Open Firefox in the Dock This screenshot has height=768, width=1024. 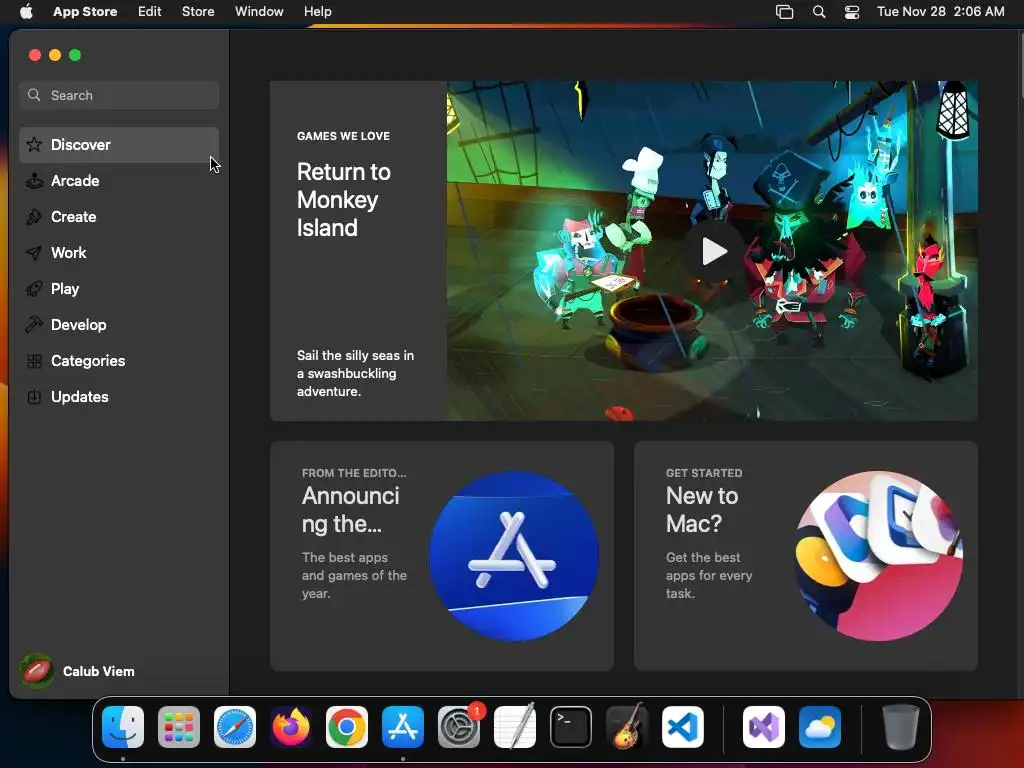point(291,727)
